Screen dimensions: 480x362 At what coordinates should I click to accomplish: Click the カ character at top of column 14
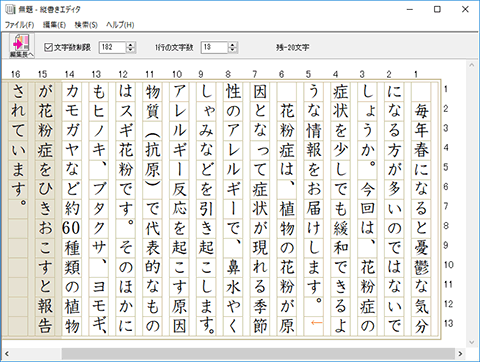72,91
